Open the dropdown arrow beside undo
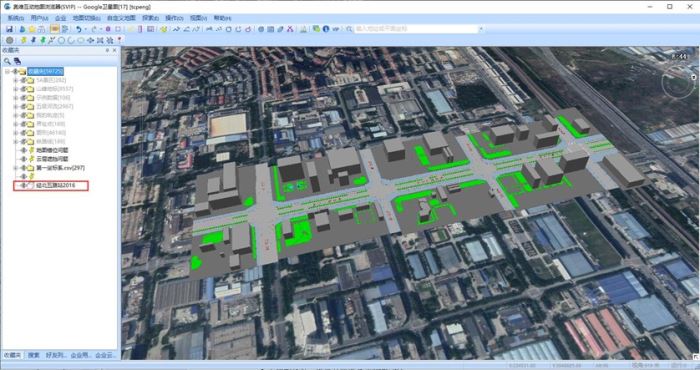The height and width of the screenshot is (370, 700). (x=85, y=29)
